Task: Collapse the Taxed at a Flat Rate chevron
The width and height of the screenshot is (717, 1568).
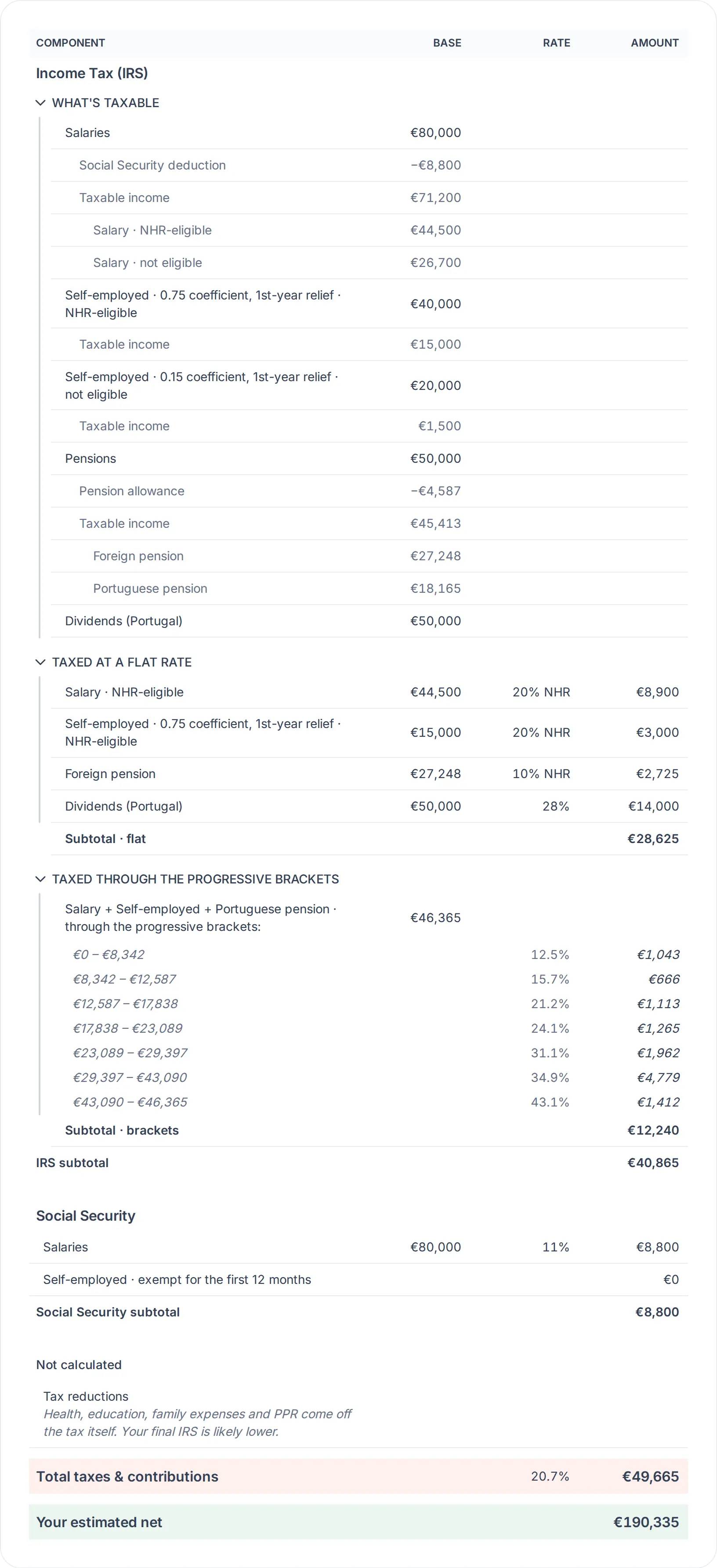Action: [x=41, y=662]
